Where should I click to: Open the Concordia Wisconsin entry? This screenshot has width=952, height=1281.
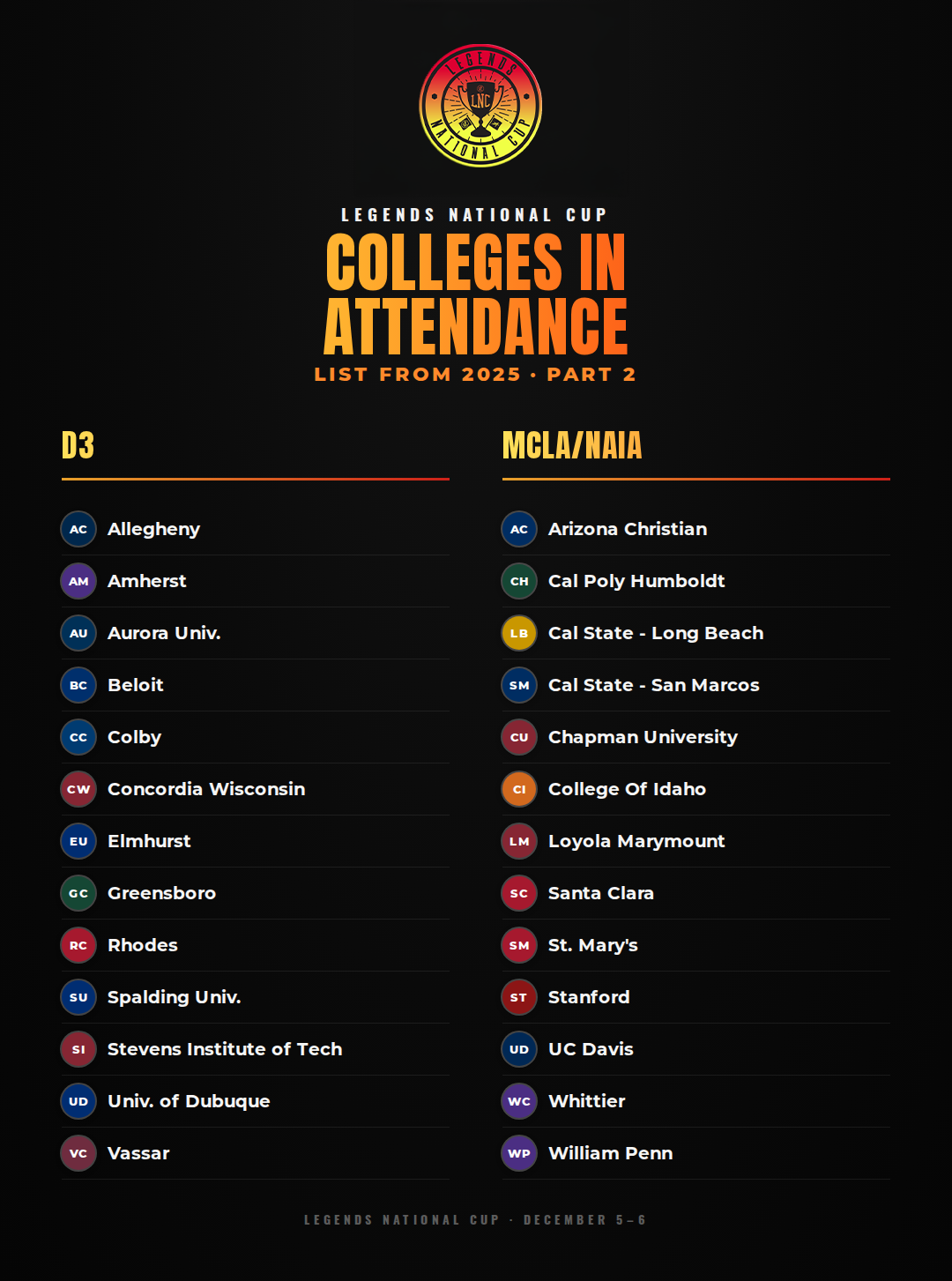pyautogui.click(x=256, y=789)
